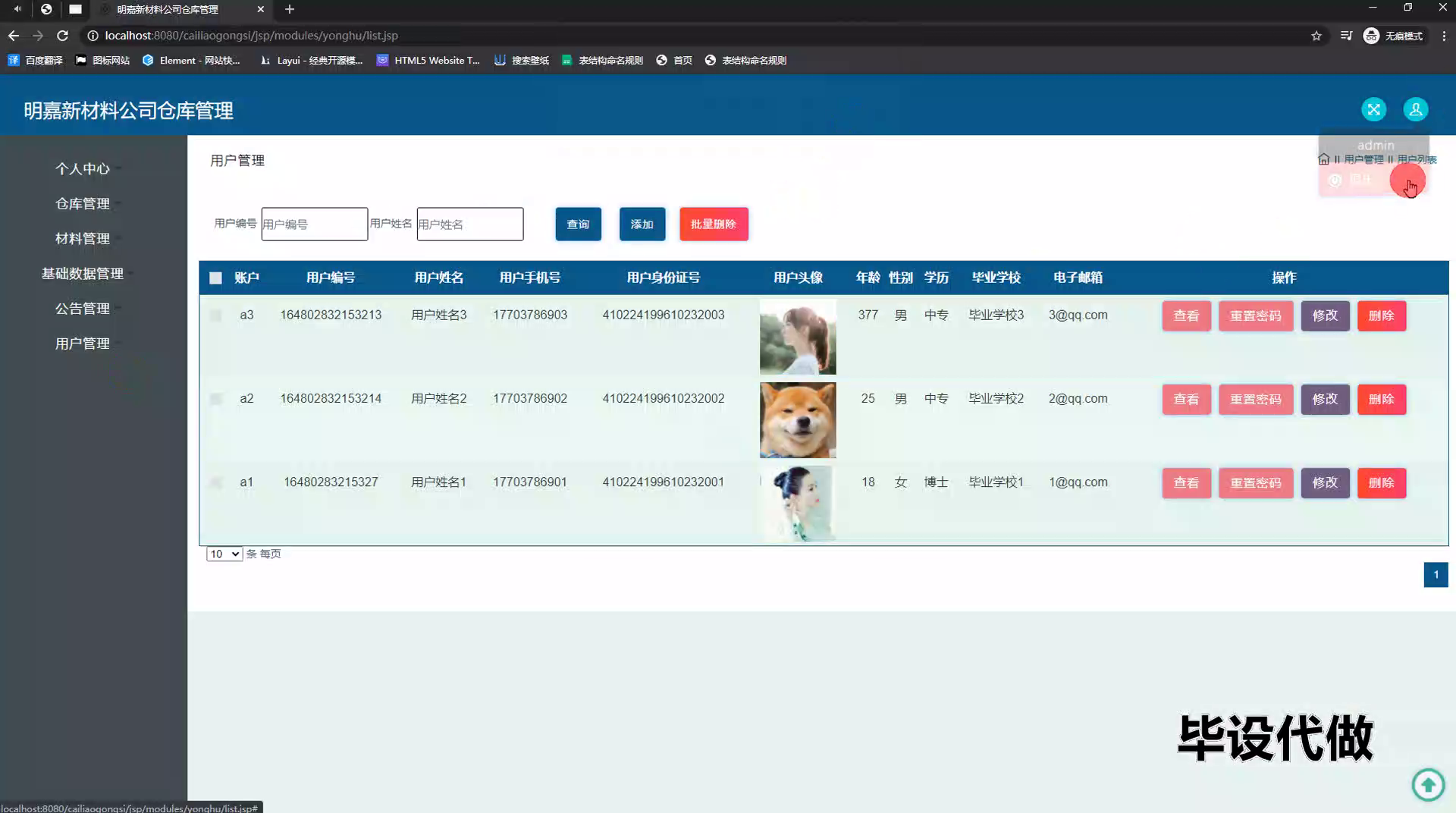Click avatar thumbnail of user a3

(x=798, y=337)
